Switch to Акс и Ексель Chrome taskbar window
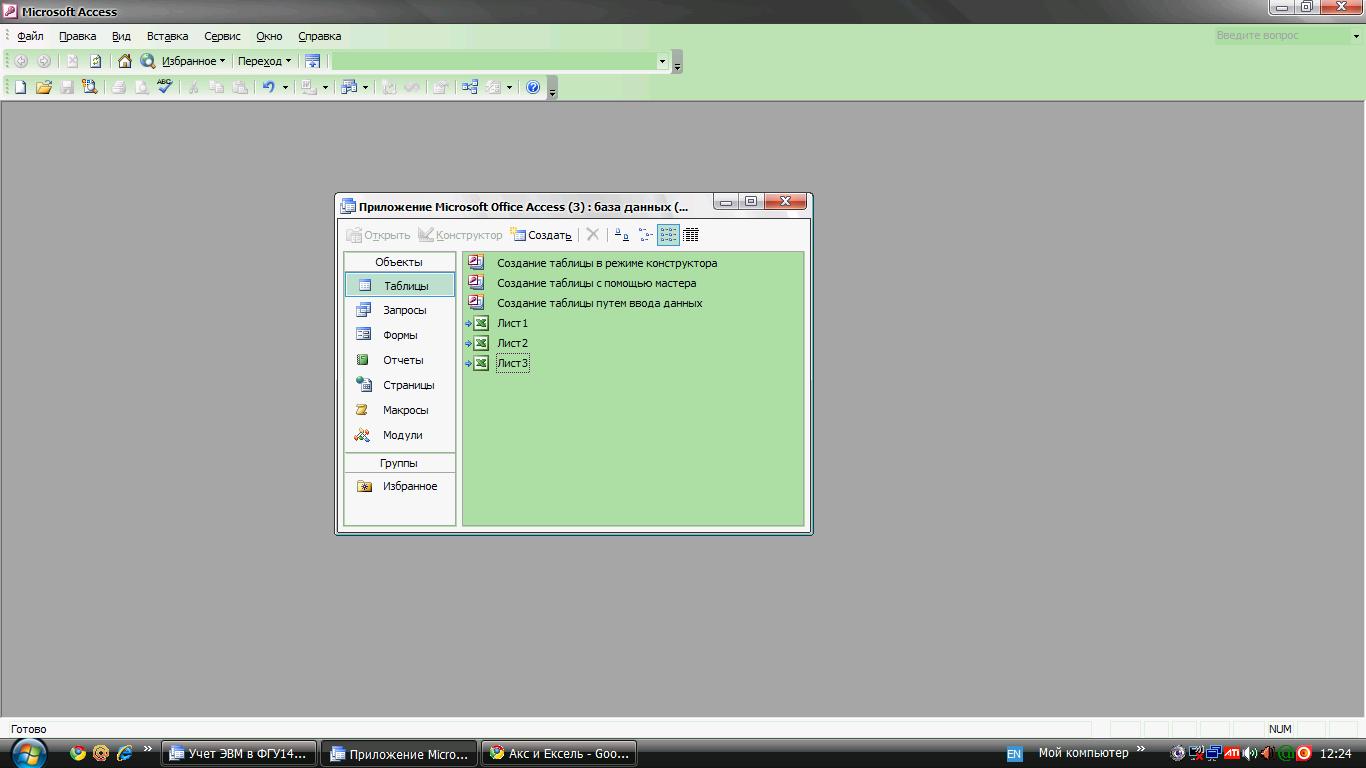This screenshot has width=1366, height=768. [x=558, y=753]
